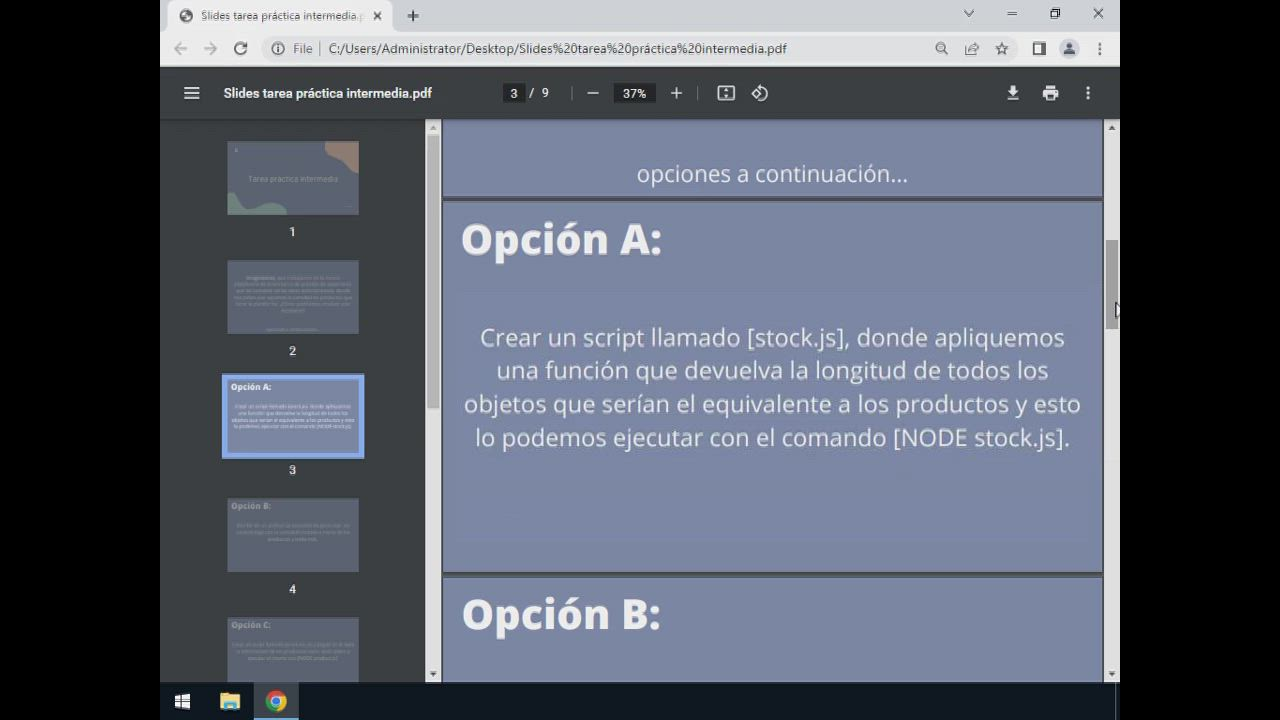Screen dimensions: 1280x720
Task: Edit the current page number field
Action: click(x=514, y=93)
